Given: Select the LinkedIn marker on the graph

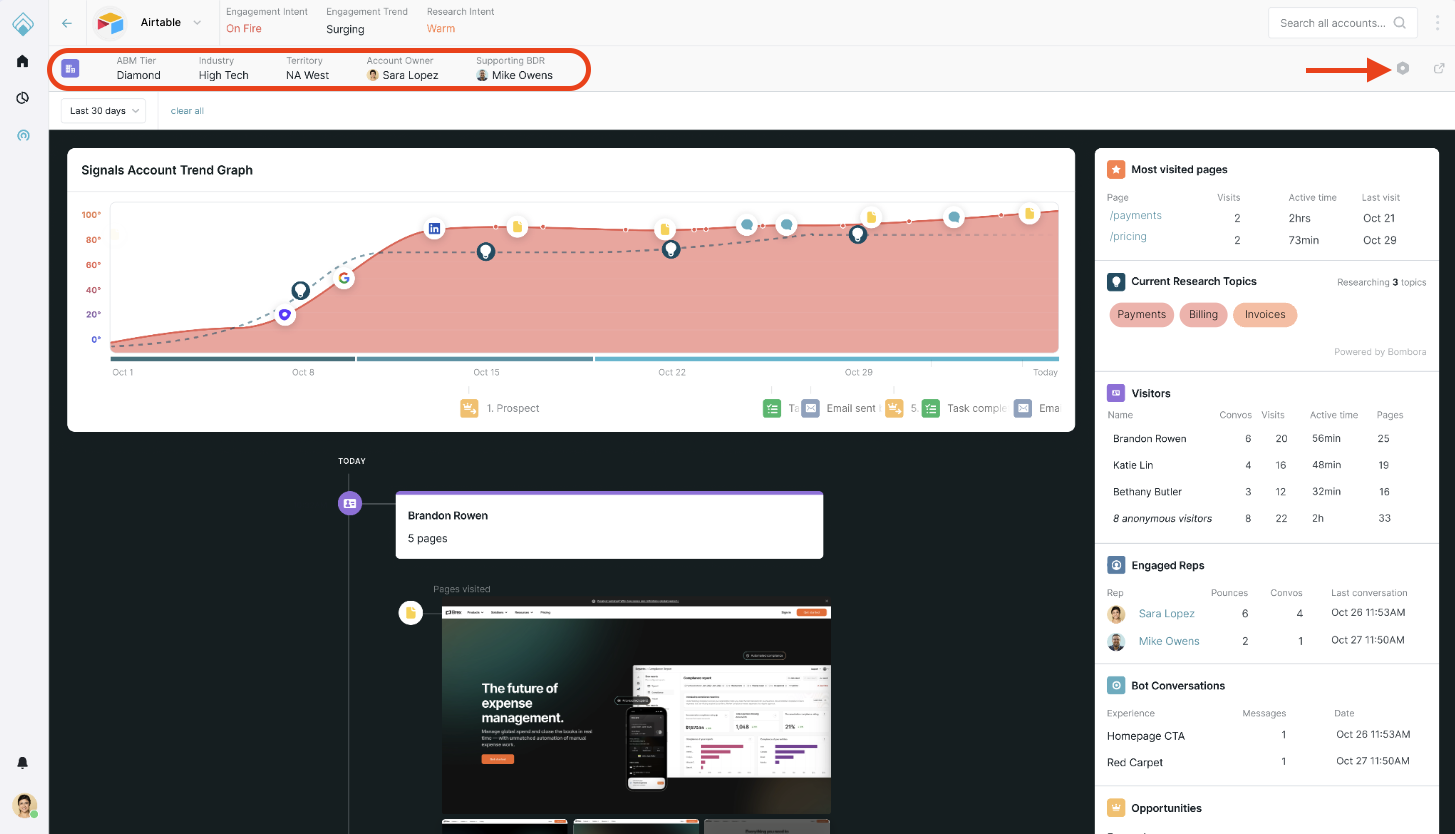Looking at the screenshot, I should [x=434, y=228].
